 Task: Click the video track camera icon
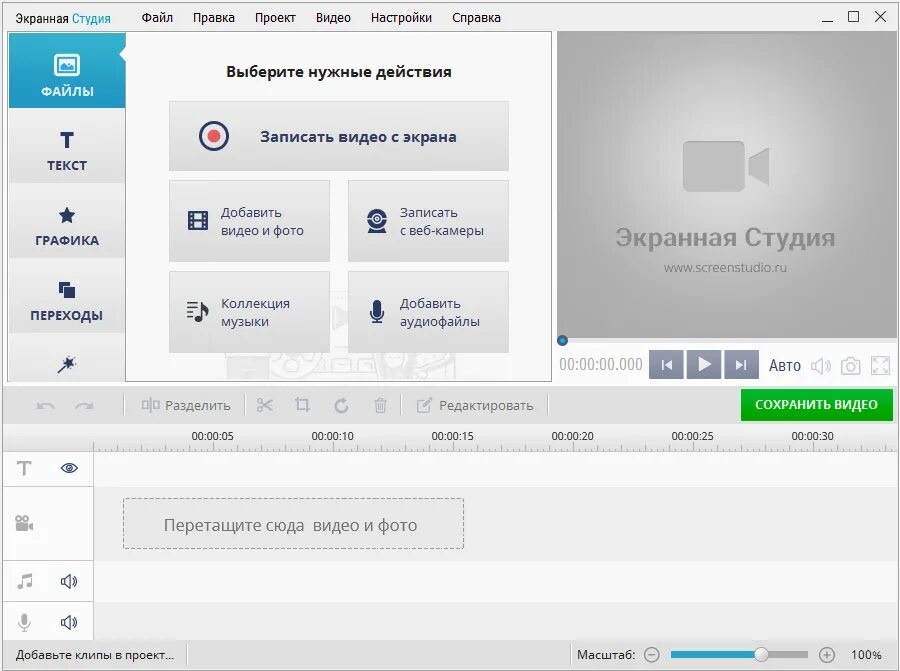click(x=24, y=523)
